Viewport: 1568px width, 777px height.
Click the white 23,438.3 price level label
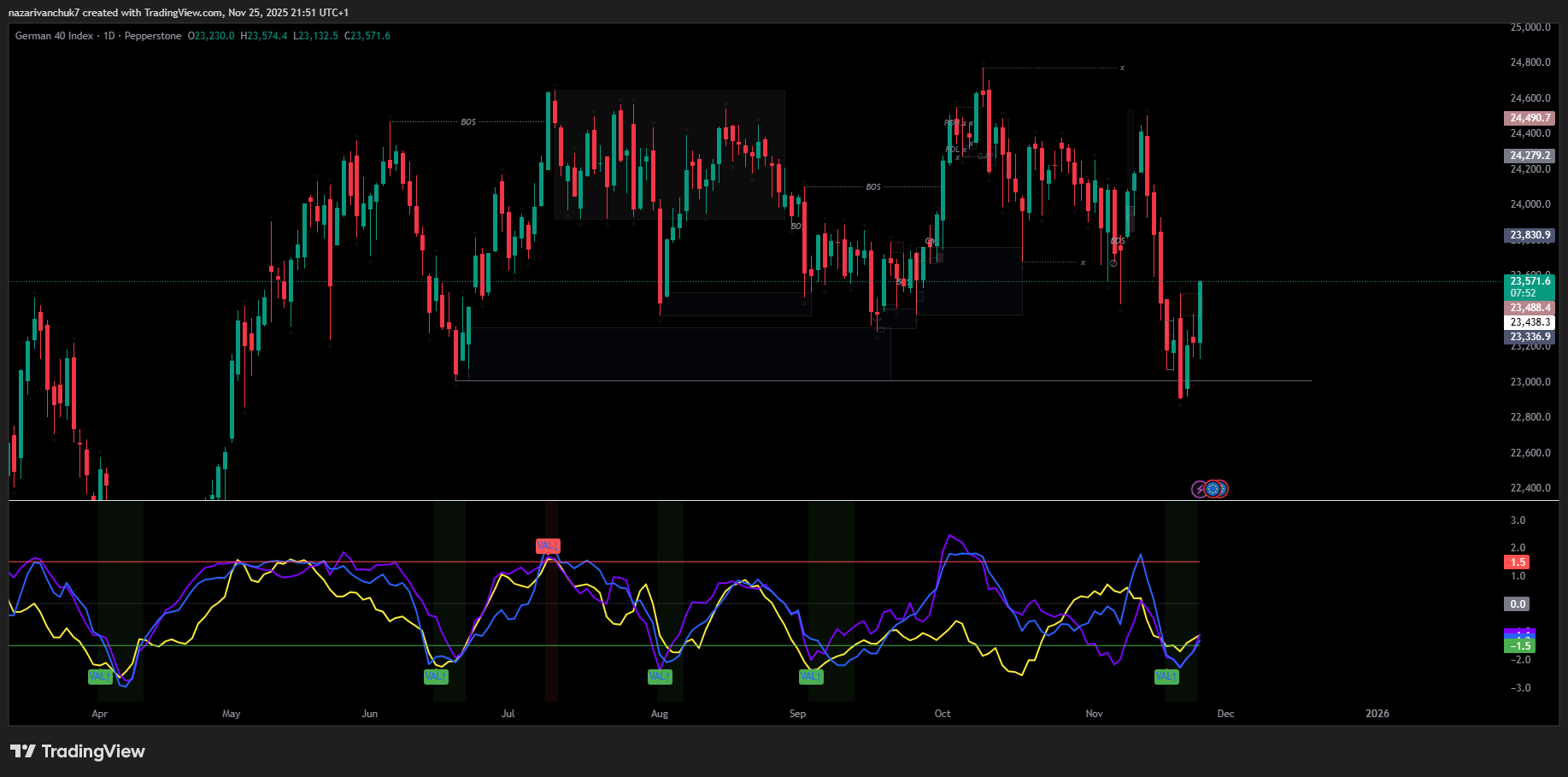(1529, 322)
